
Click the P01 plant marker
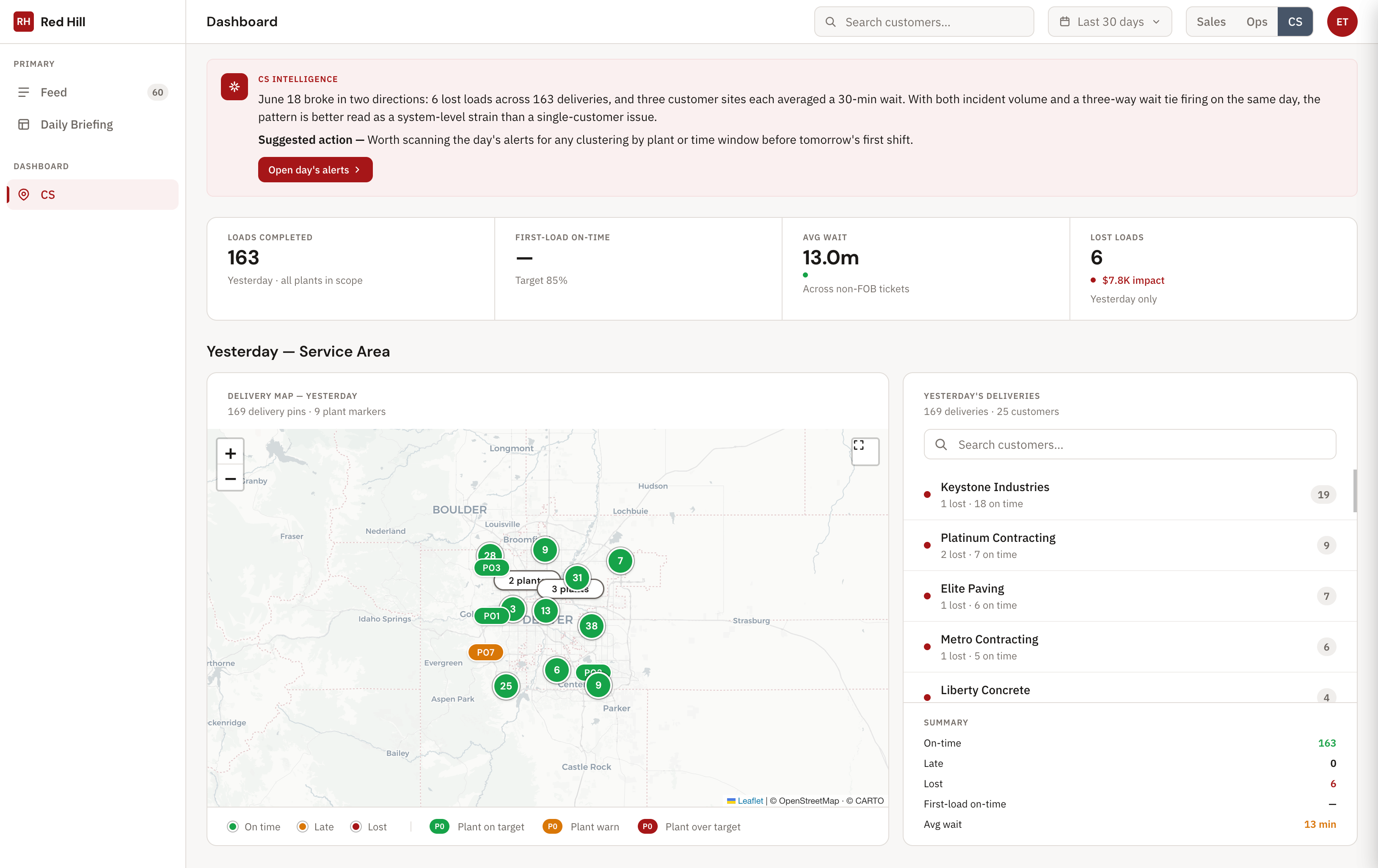click(492, 616)
